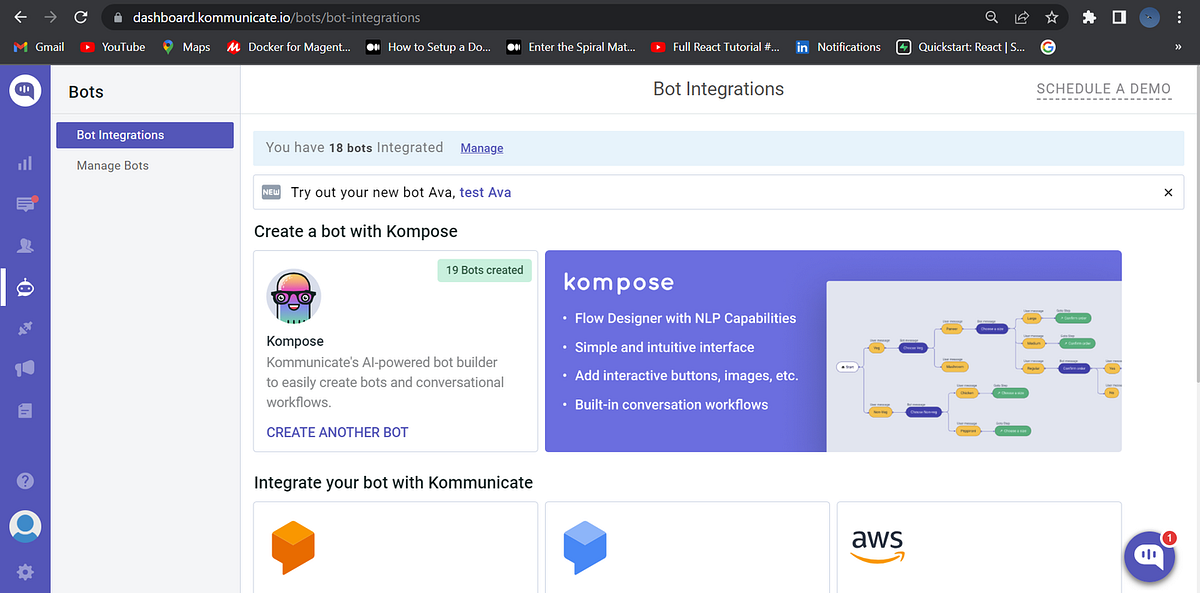The width and height of the screenshot is (1200, 593).
Task: Open the Users section in the sidebar
Action: pyautogui.click(x=25, y=245)
